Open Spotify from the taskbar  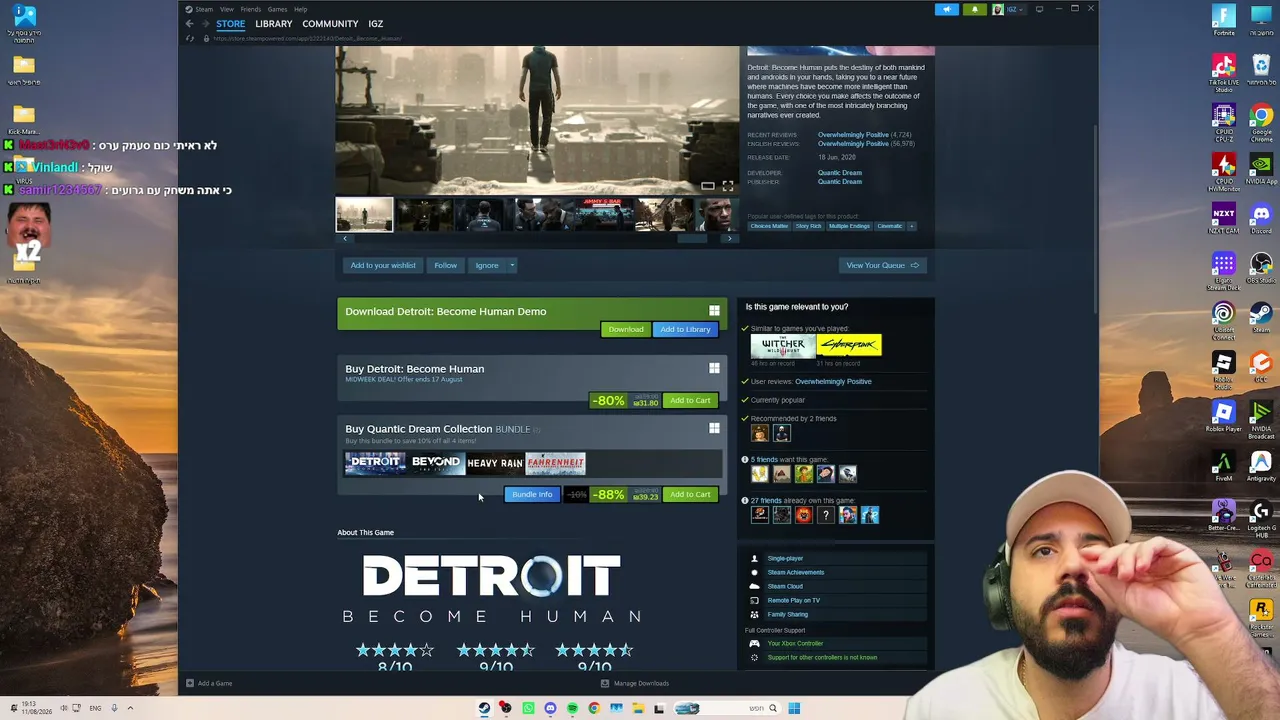(x=572, y=708)
